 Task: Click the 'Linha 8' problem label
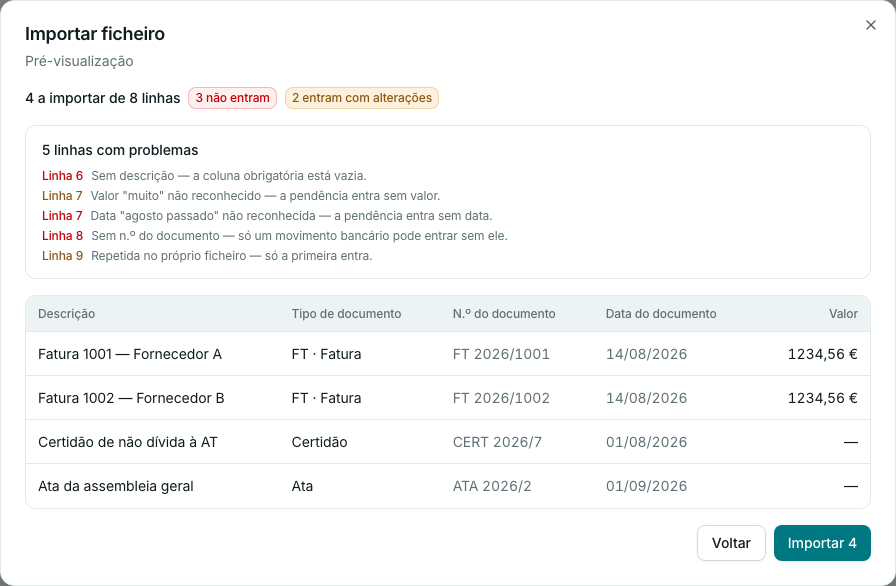(62, 236)
